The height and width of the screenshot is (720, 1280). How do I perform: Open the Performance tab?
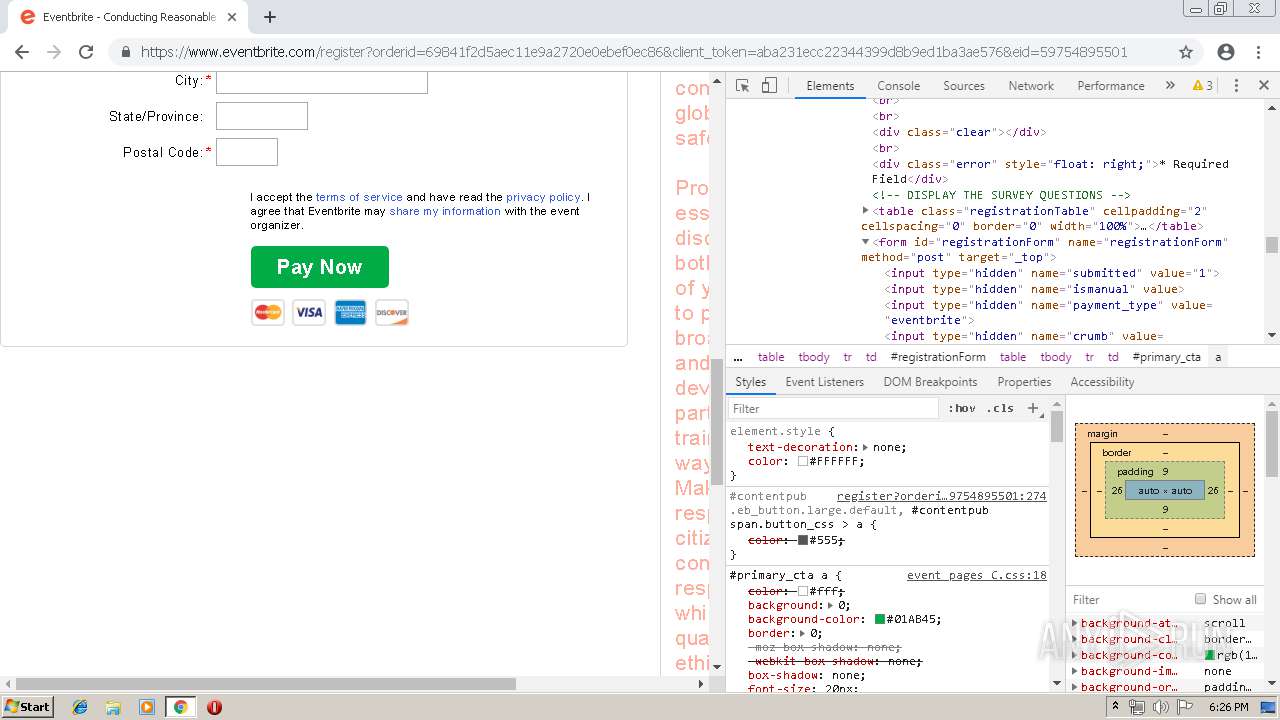click(1111, 86)
